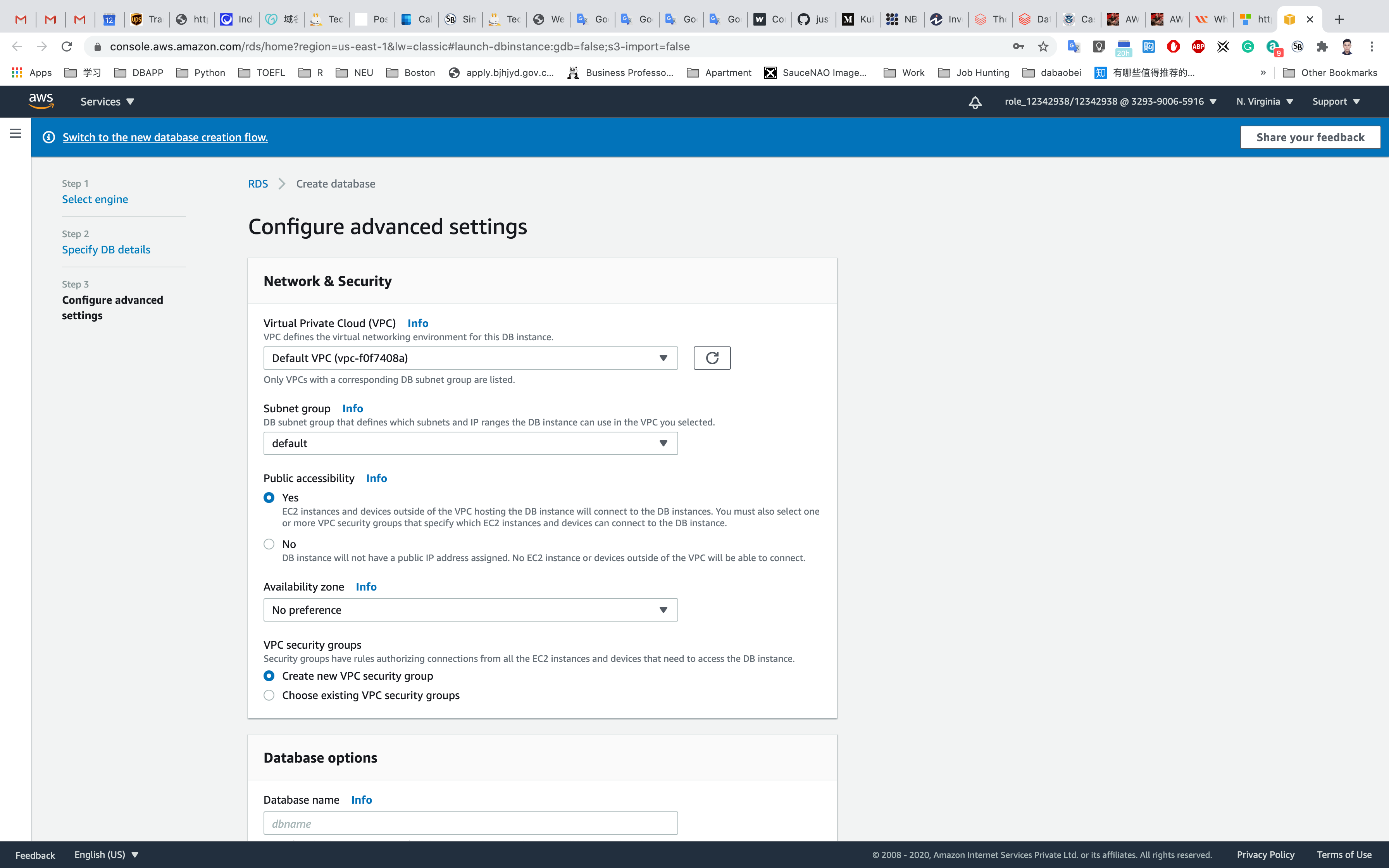Select No for Public accessibility
The width and height of the screenshot is (1389, 868).
(x=269, y=544)
